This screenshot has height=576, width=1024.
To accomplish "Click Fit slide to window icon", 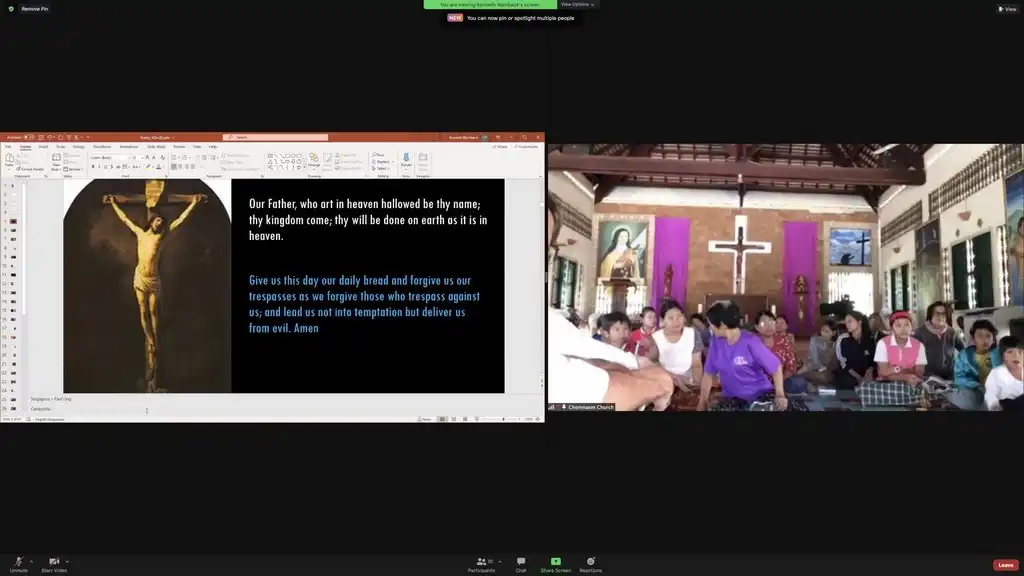I will click(x=537, y=419).
